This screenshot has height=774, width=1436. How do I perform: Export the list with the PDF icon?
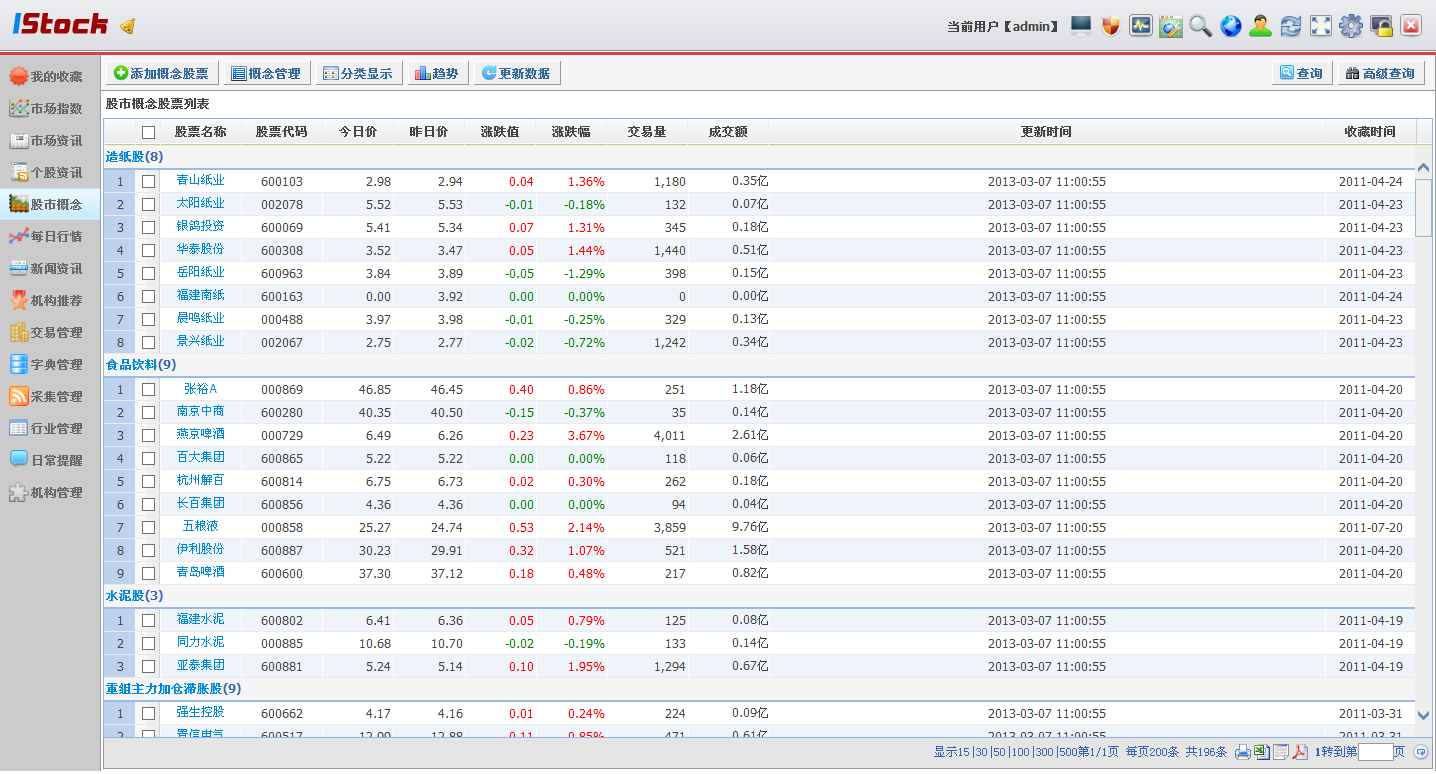[x=1299, y=752]
